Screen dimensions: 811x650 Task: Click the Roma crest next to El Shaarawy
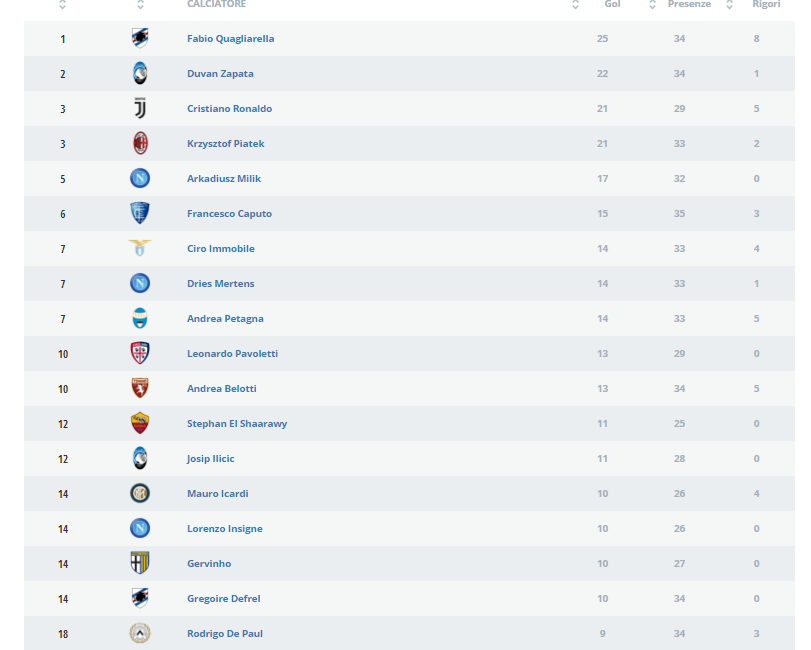point(140,423)
